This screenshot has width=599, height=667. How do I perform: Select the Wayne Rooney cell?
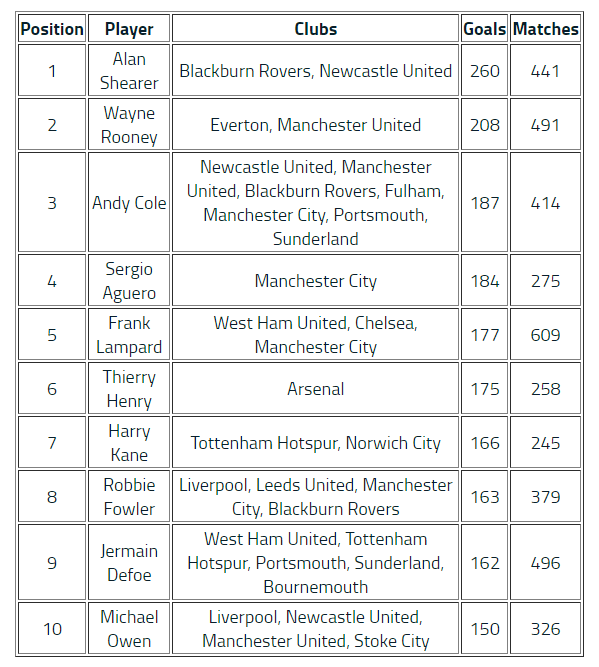(x=129, y=124)
